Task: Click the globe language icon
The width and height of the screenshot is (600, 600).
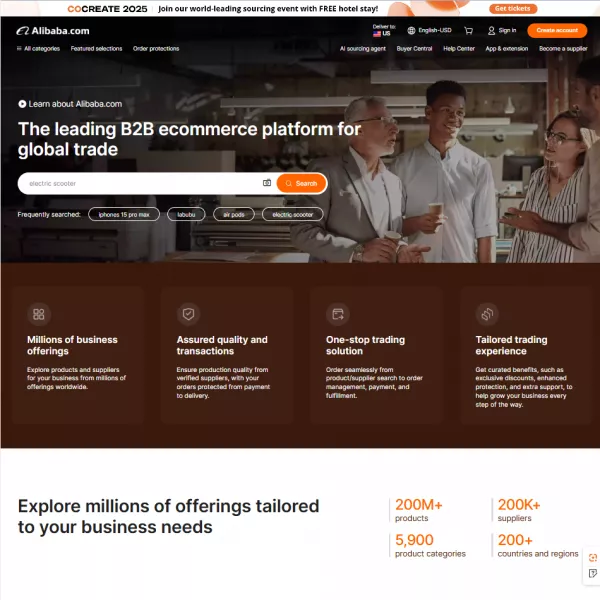Action: [x=411, y=31]
